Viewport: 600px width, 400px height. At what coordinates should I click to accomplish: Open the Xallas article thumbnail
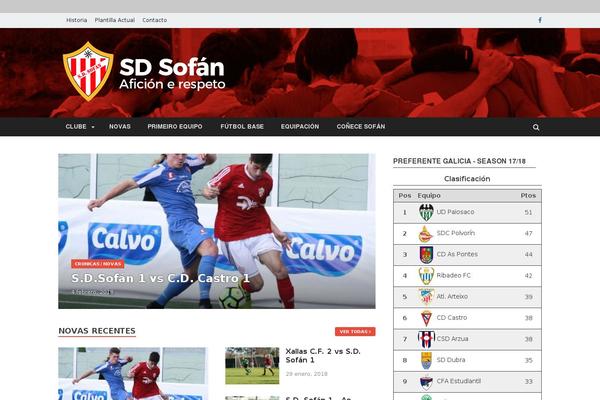coord(252,366)
